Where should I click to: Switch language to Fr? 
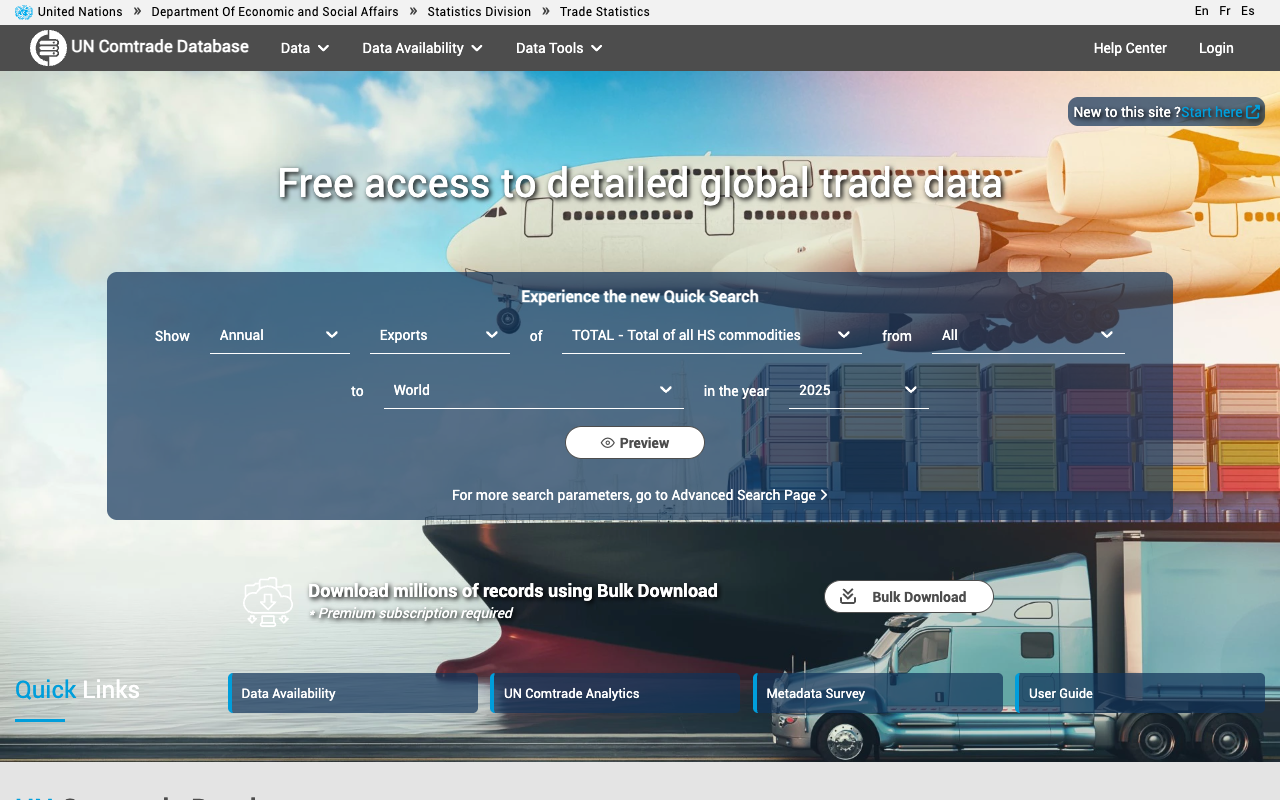point(1225,11)
